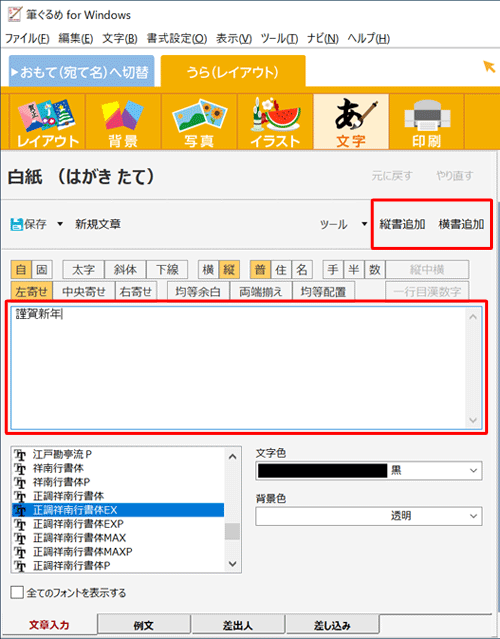The image size is (500, 639).
Task: Align text with 左寄せ
Action: pos(32,291)
